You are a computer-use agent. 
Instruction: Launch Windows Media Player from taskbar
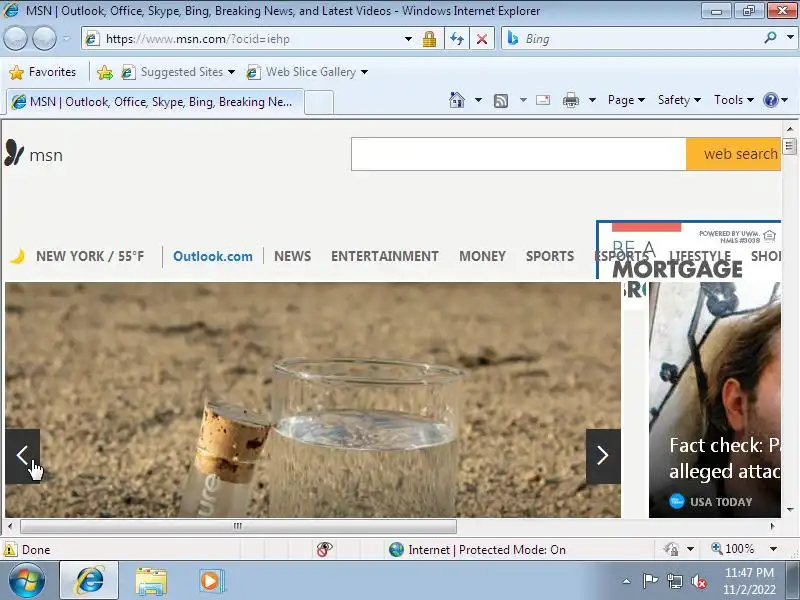(210, 581)
